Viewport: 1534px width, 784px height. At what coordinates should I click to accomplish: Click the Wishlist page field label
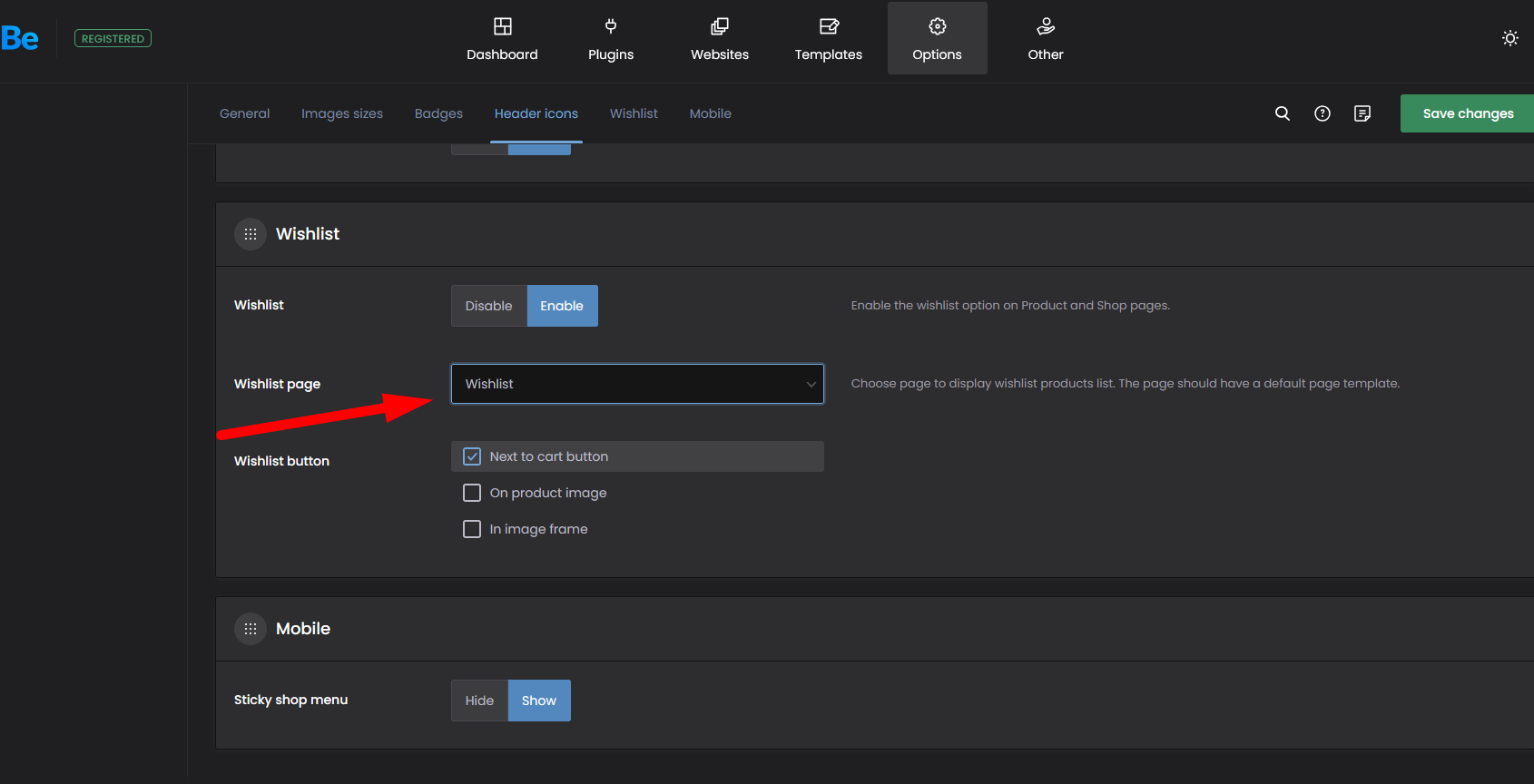tap(277, 384)
